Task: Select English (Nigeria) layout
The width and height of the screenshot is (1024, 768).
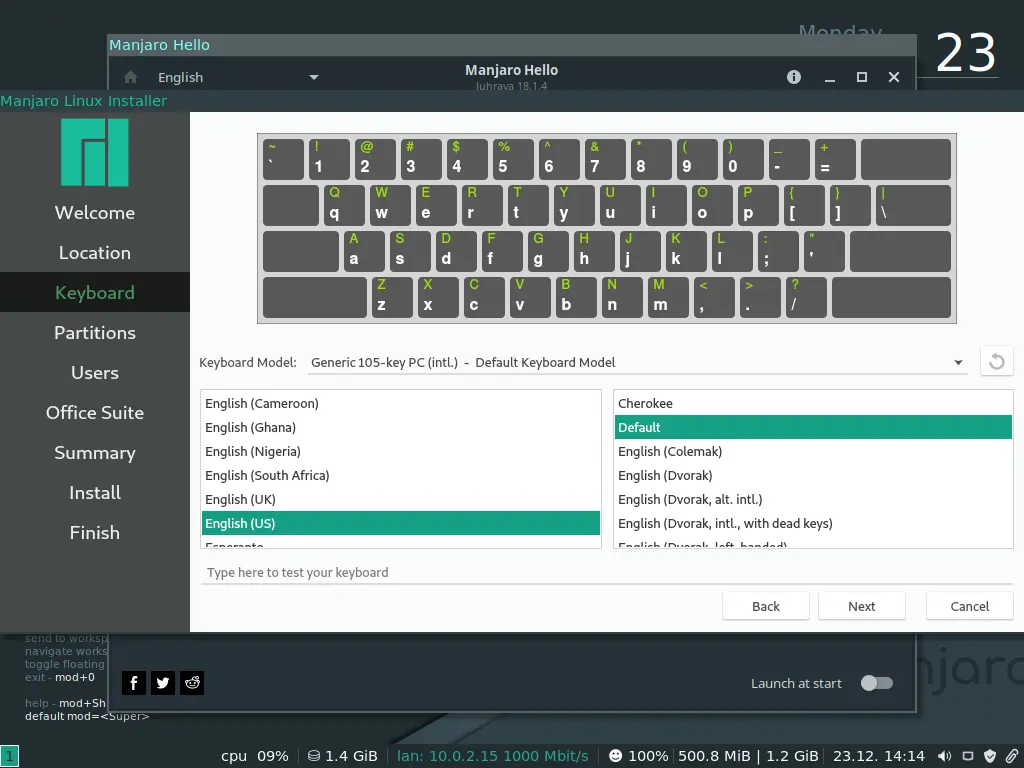Action: coord(401,452)
